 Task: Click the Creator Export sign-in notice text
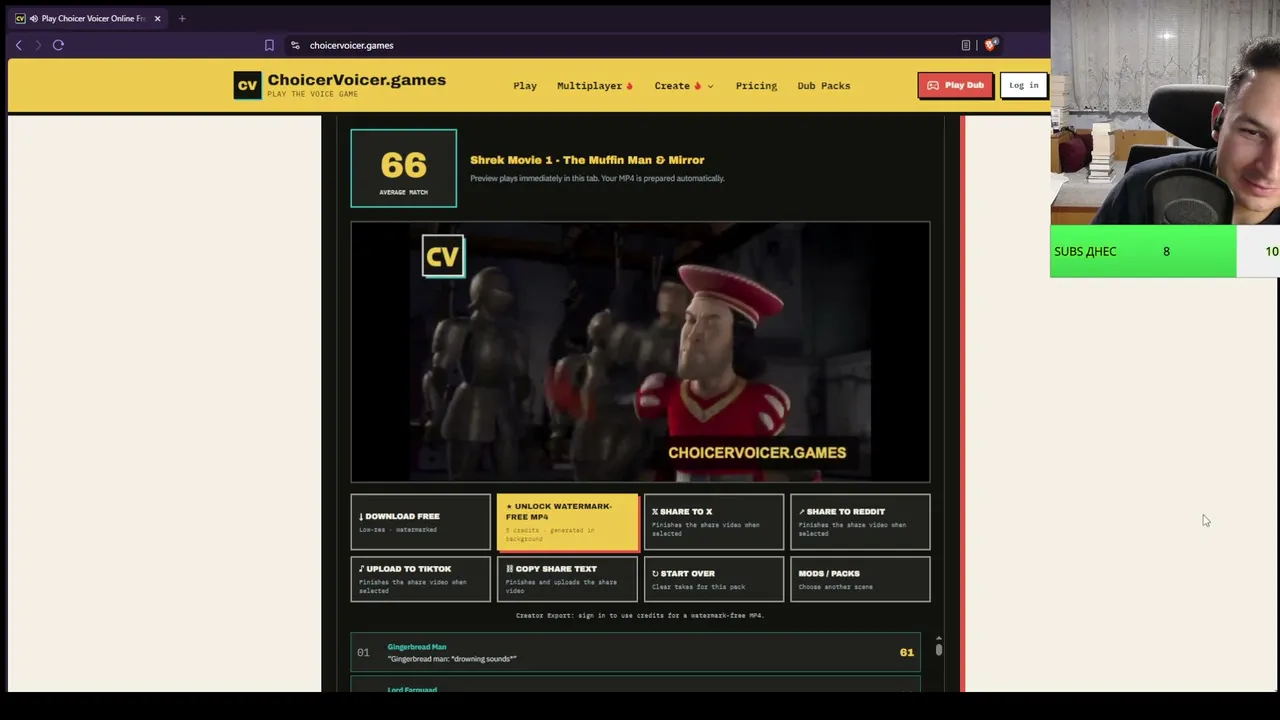tap(640, 615)
